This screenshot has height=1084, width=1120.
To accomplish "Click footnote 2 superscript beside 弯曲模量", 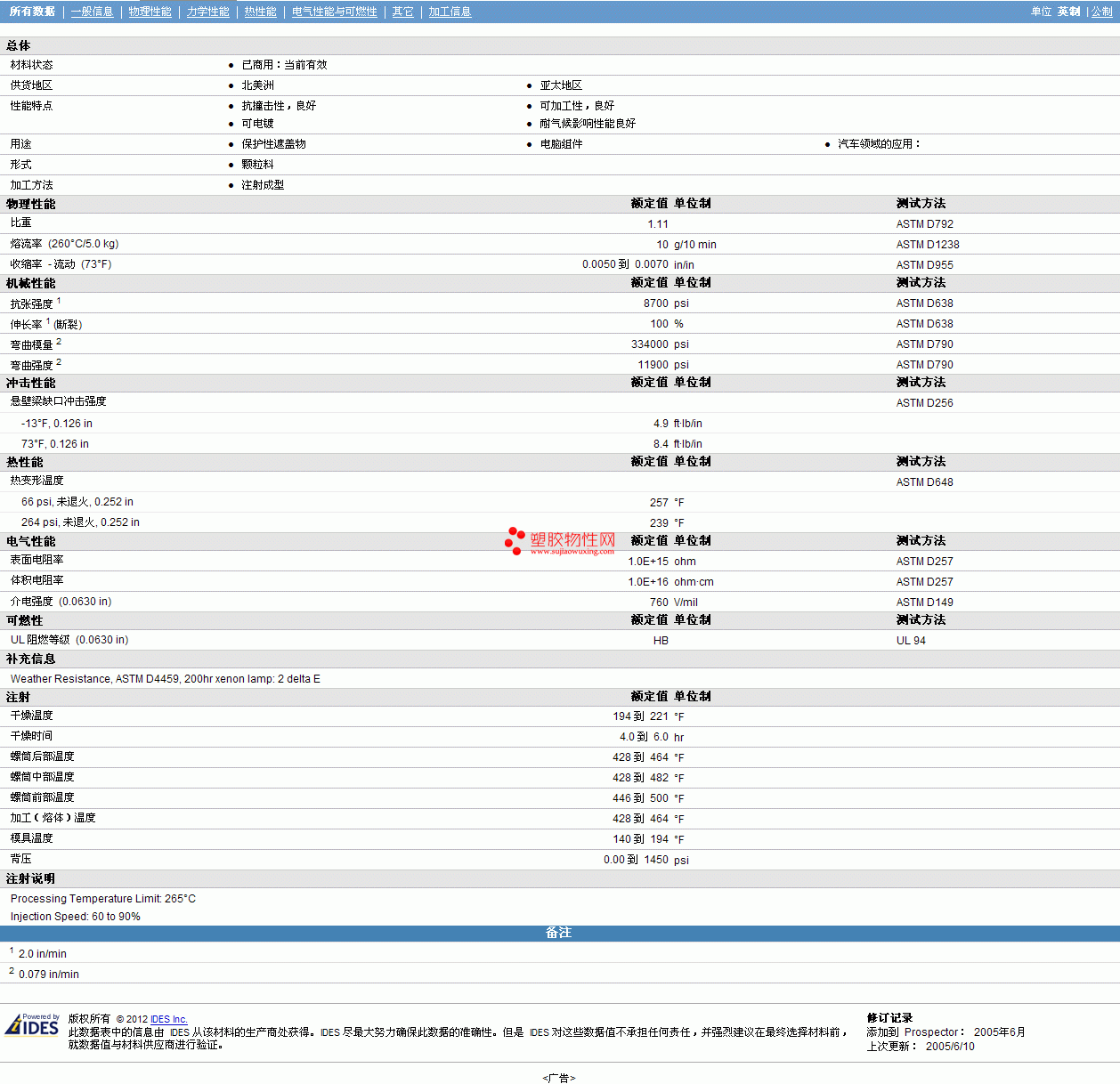I will [x=59, y=342].
